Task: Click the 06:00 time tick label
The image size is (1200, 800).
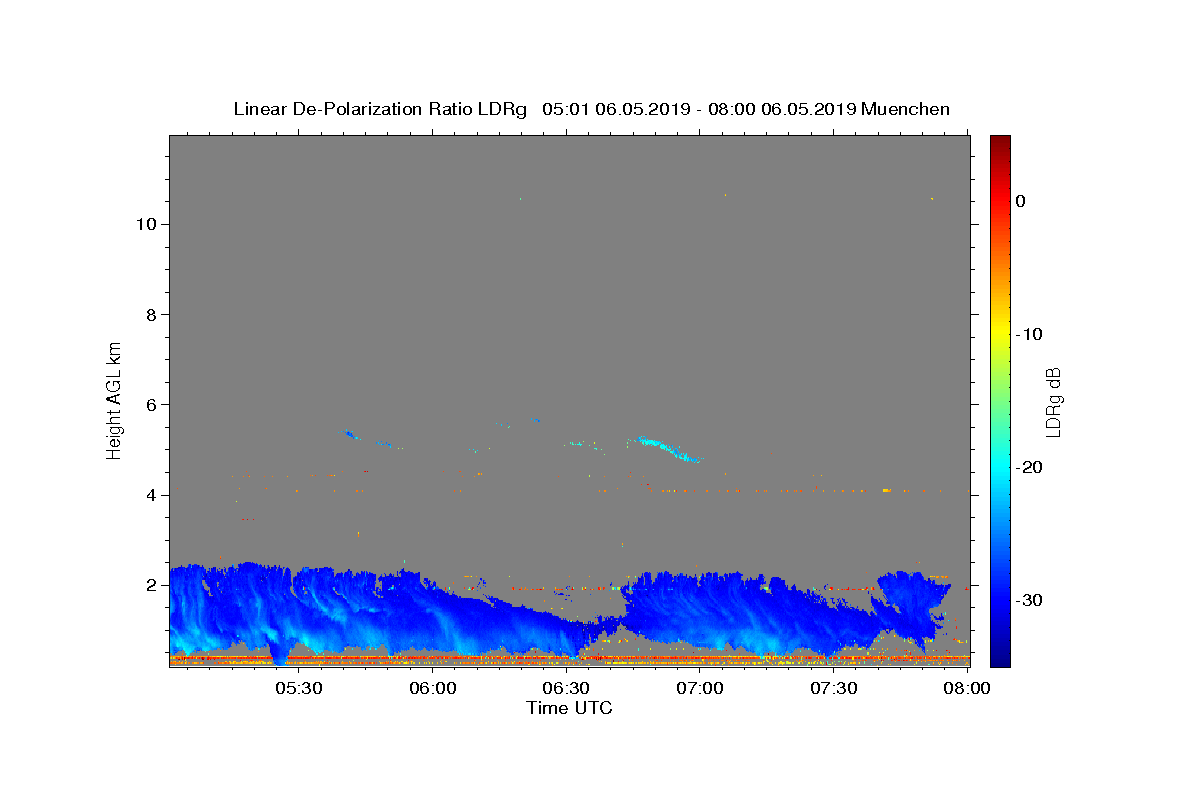Action: 433,688
